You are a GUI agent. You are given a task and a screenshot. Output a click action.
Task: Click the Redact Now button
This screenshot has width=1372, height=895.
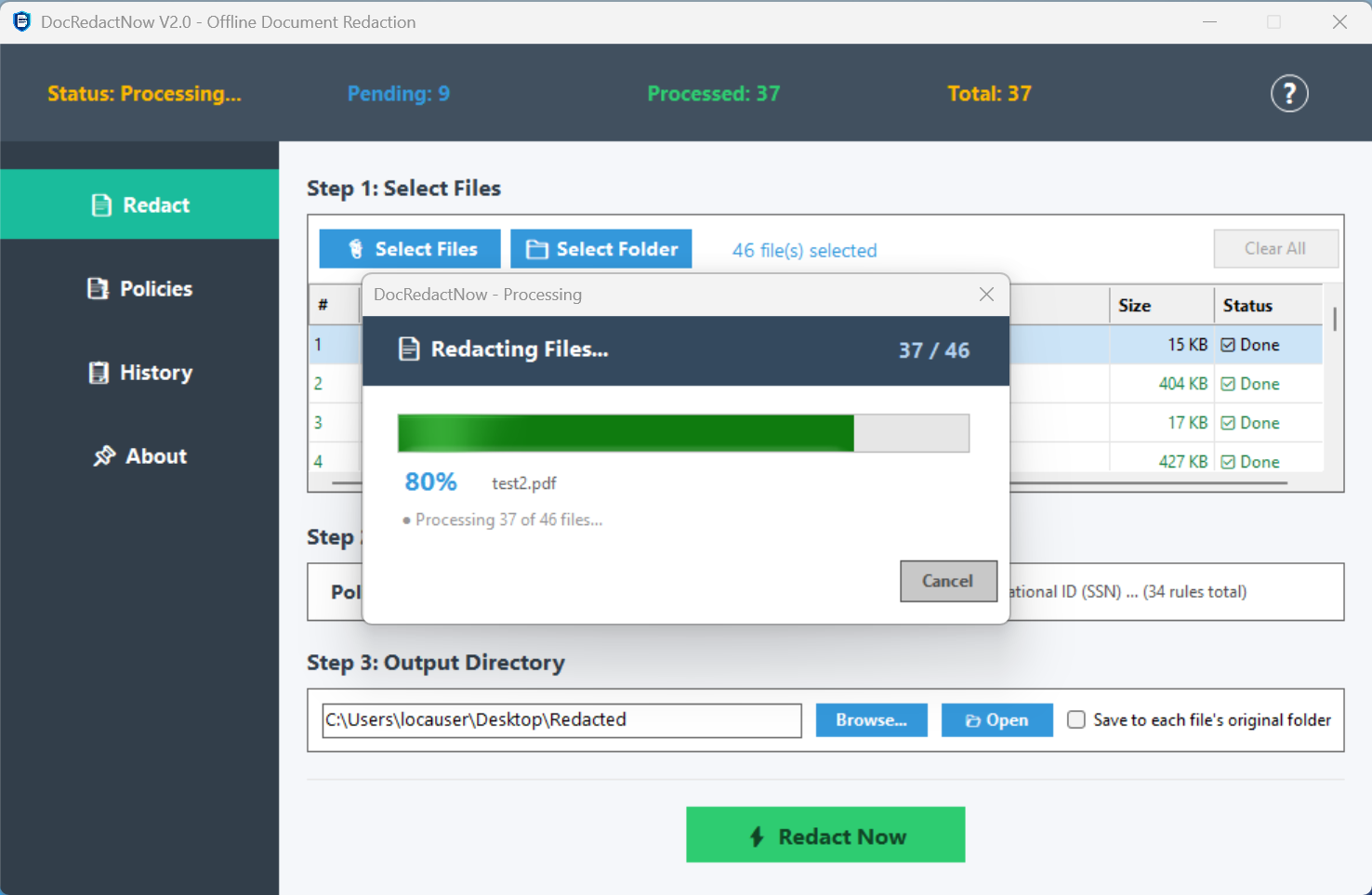[825, 835]
